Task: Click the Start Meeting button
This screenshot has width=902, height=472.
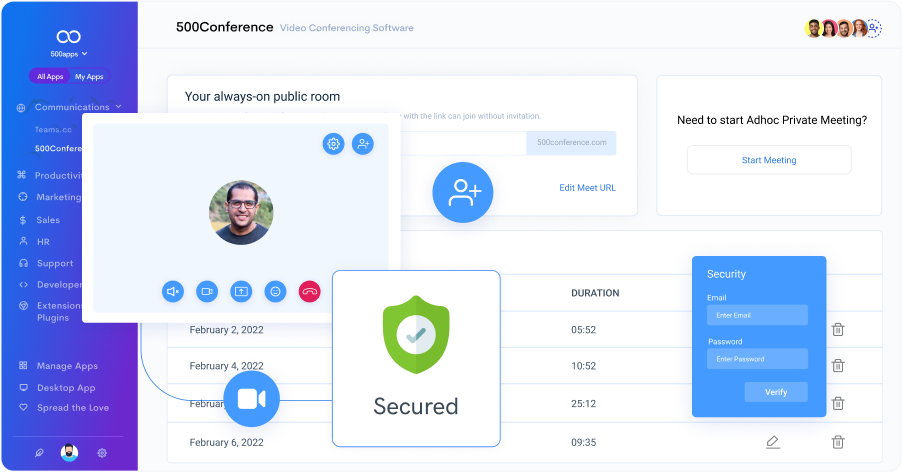Action: [x=768, y=160]
